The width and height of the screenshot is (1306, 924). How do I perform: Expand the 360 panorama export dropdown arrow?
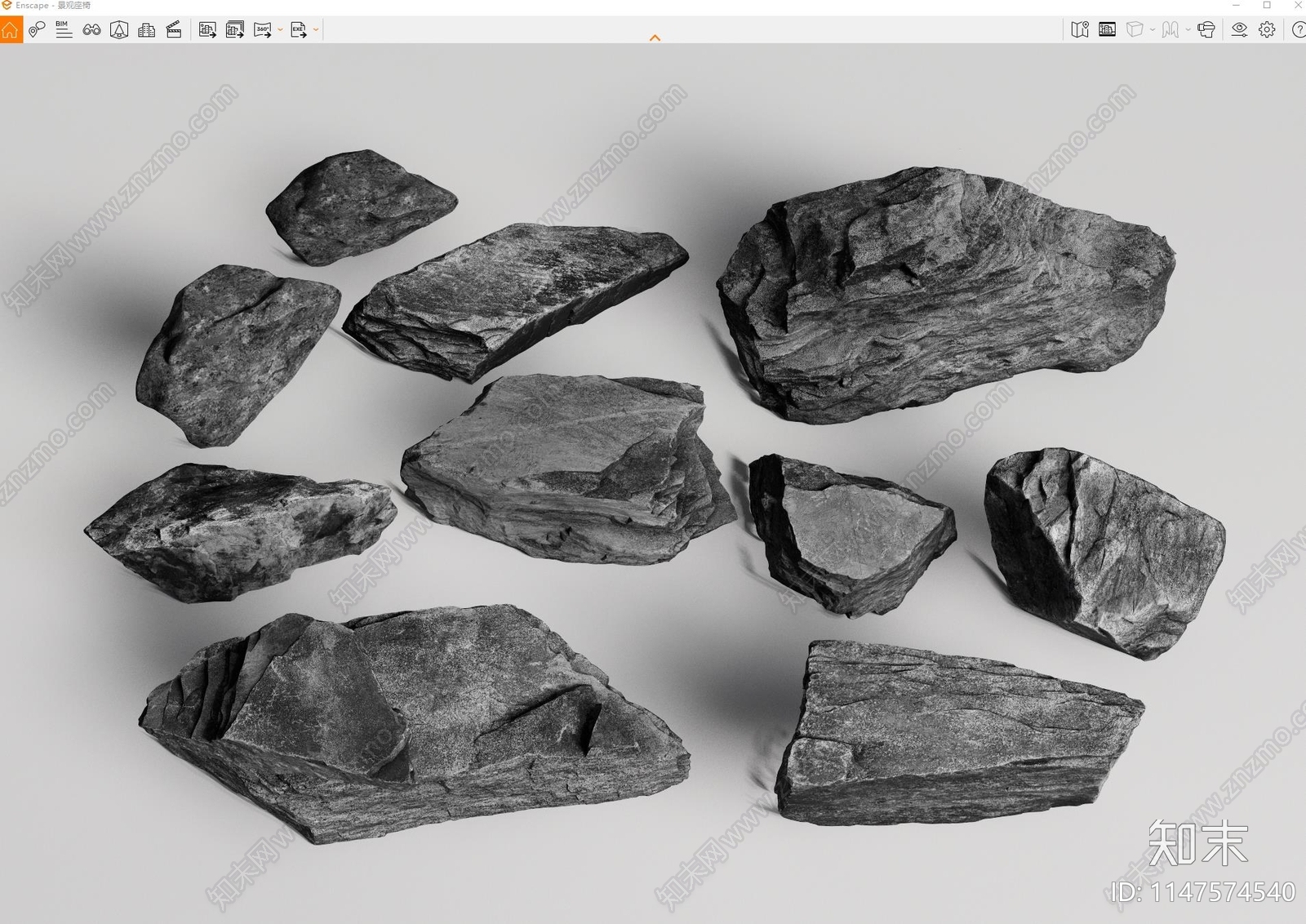(x=280, y=30)
